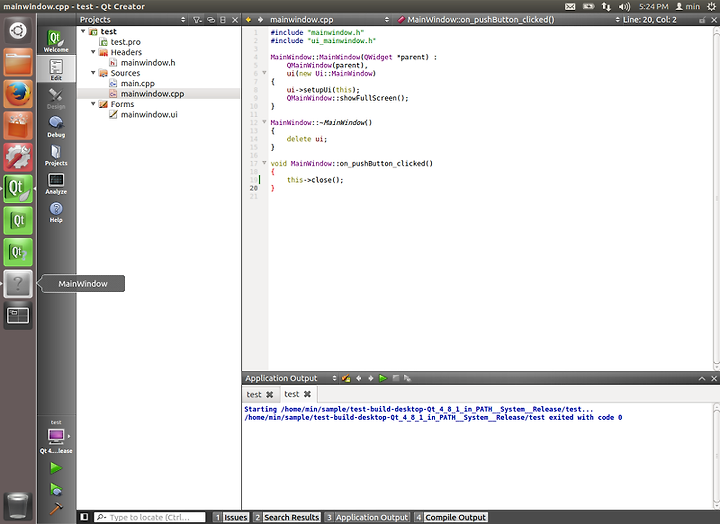Image resolution: width=720 pixels, height=524 pixels.
Task: Collapse the Sources folder
Action: click(x=93, y=73)
